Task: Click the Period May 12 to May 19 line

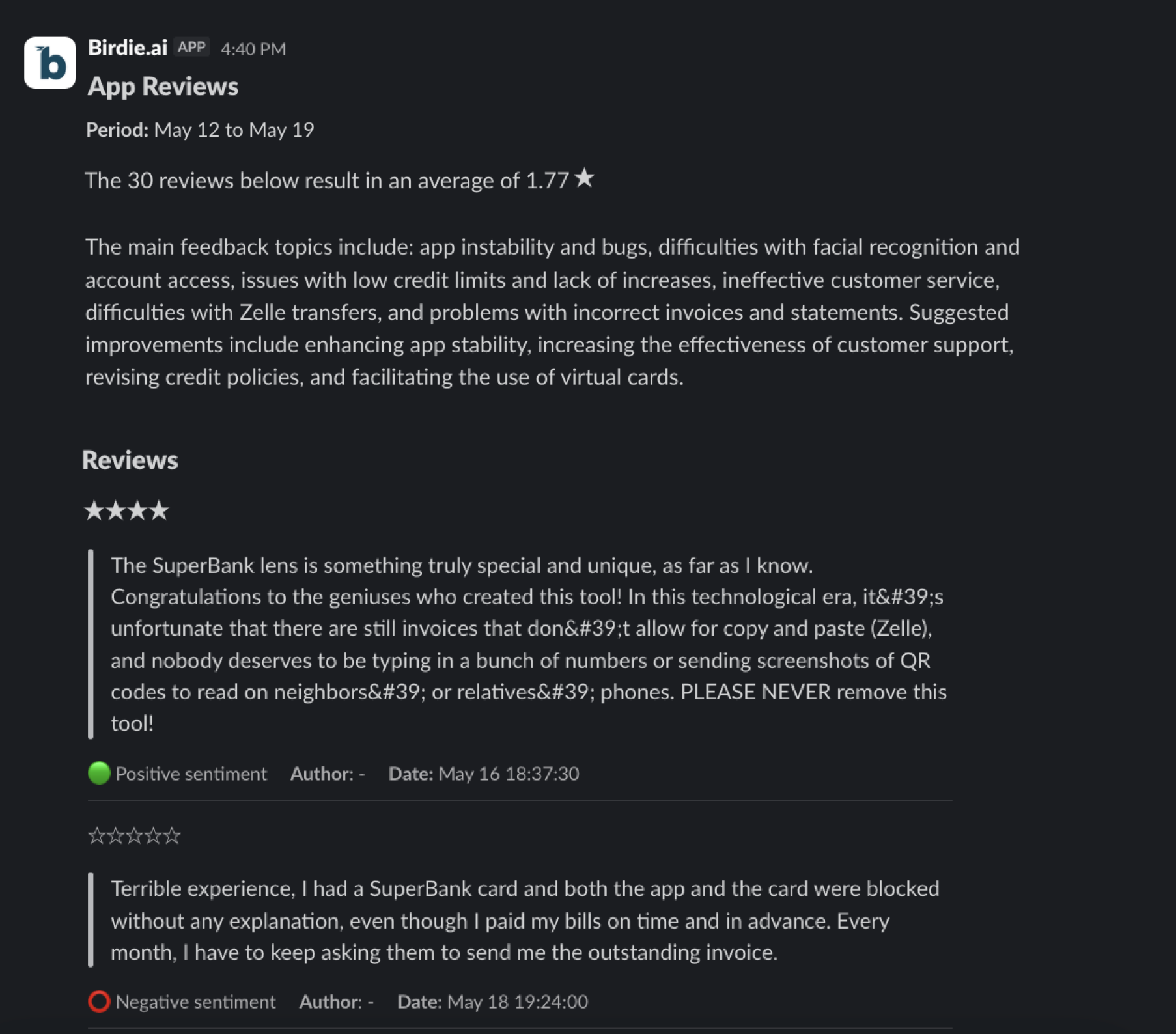Action: [200, 130]
